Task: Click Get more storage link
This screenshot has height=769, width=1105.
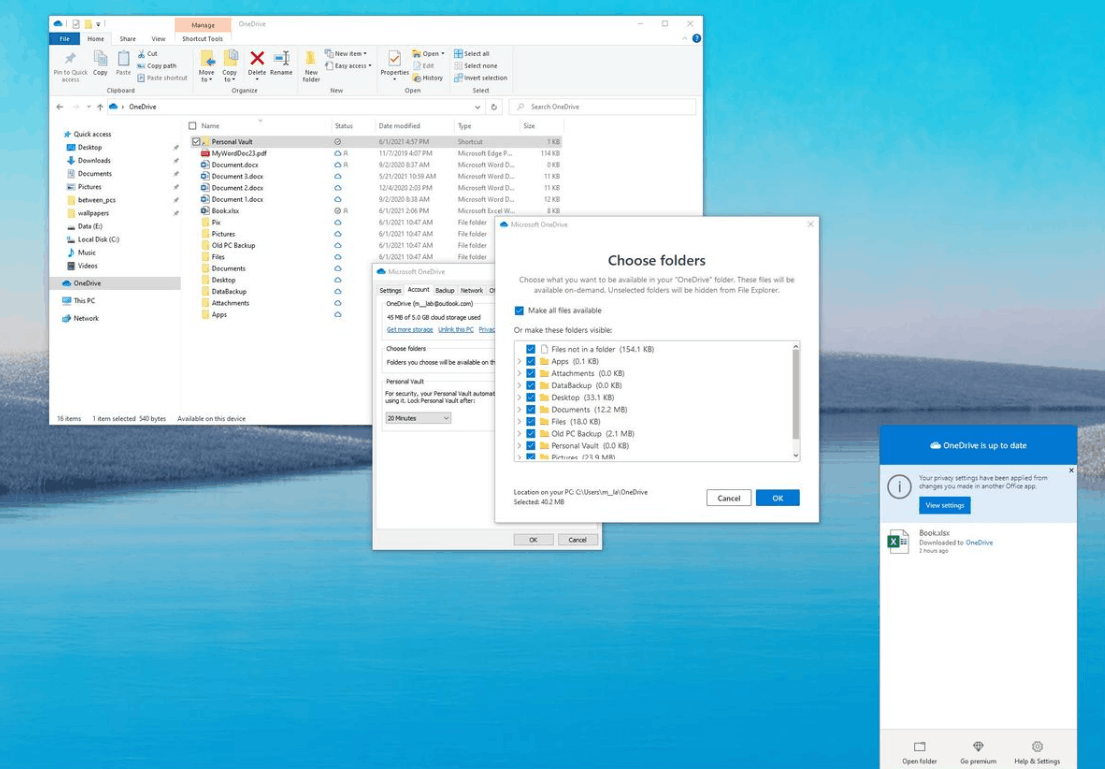Action: click(x=409, y=330)
